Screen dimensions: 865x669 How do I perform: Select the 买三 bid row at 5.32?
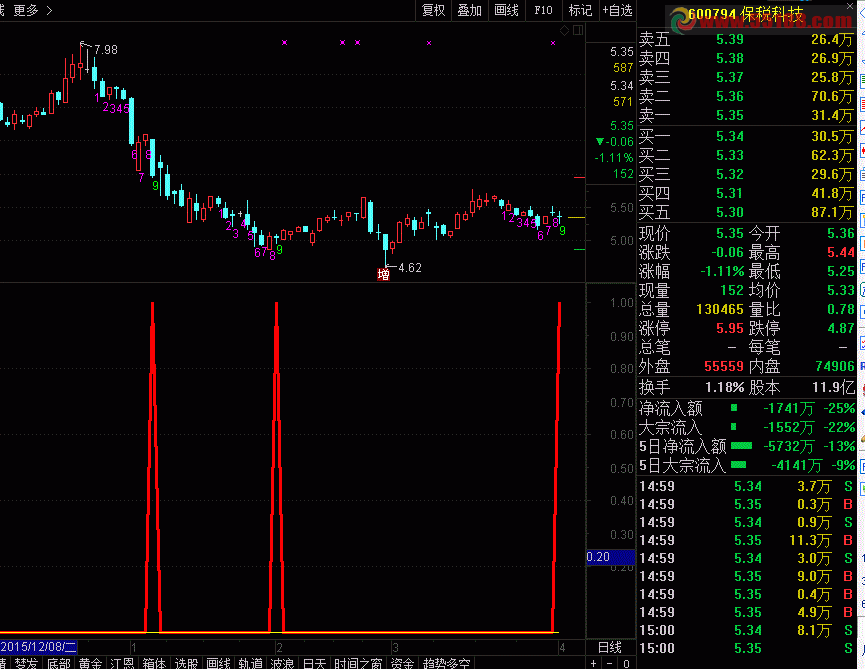tap(746, 174)
